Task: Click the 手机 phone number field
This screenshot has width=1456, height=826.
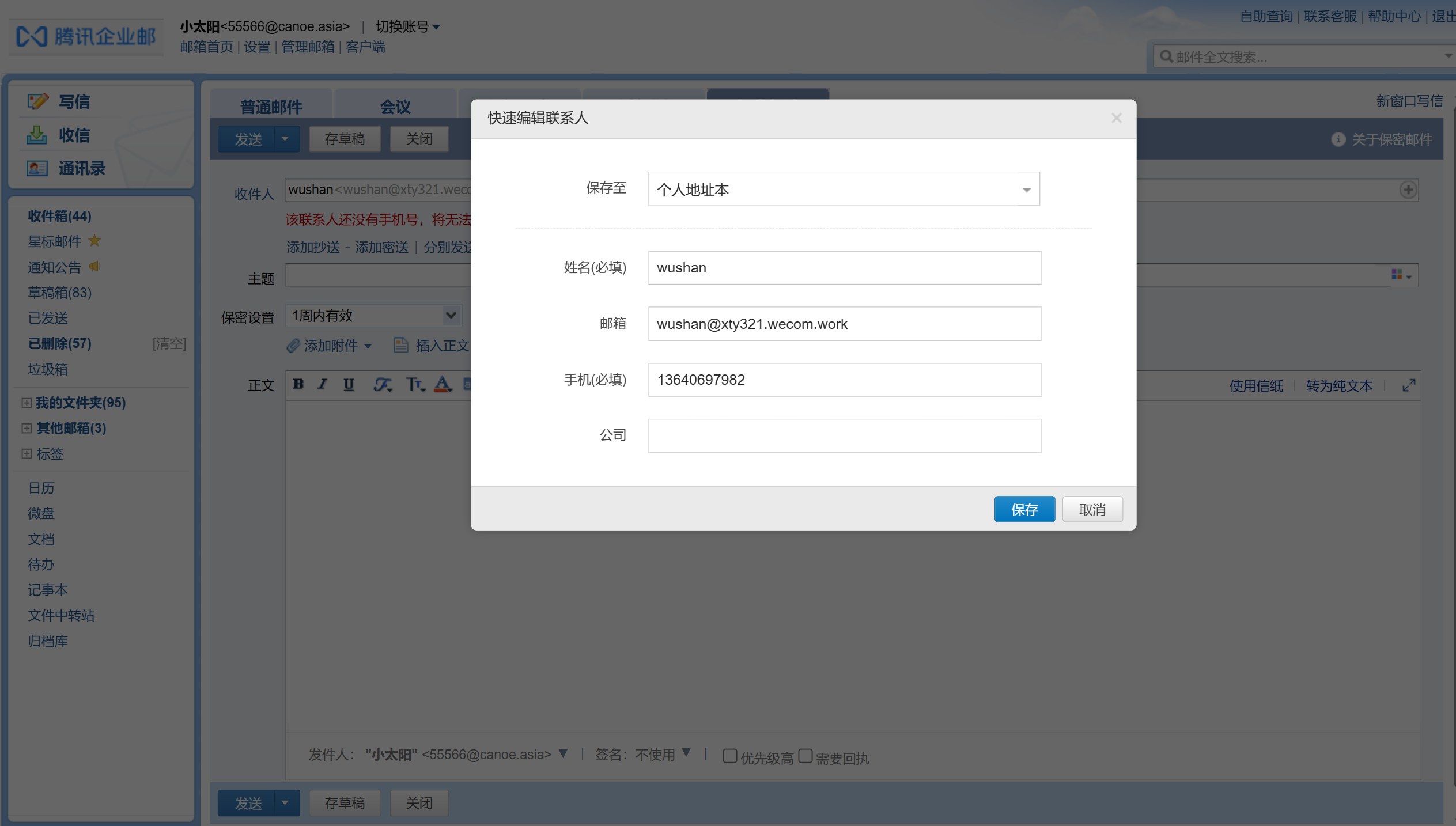Action: [x=844, y=380]
